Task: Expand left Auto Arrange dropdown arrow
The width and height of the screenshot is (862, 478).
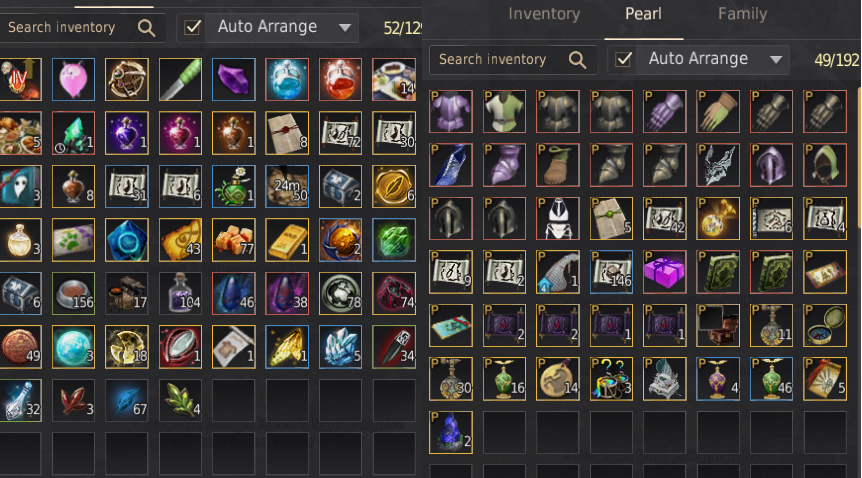Action: [x=345, y=28]
